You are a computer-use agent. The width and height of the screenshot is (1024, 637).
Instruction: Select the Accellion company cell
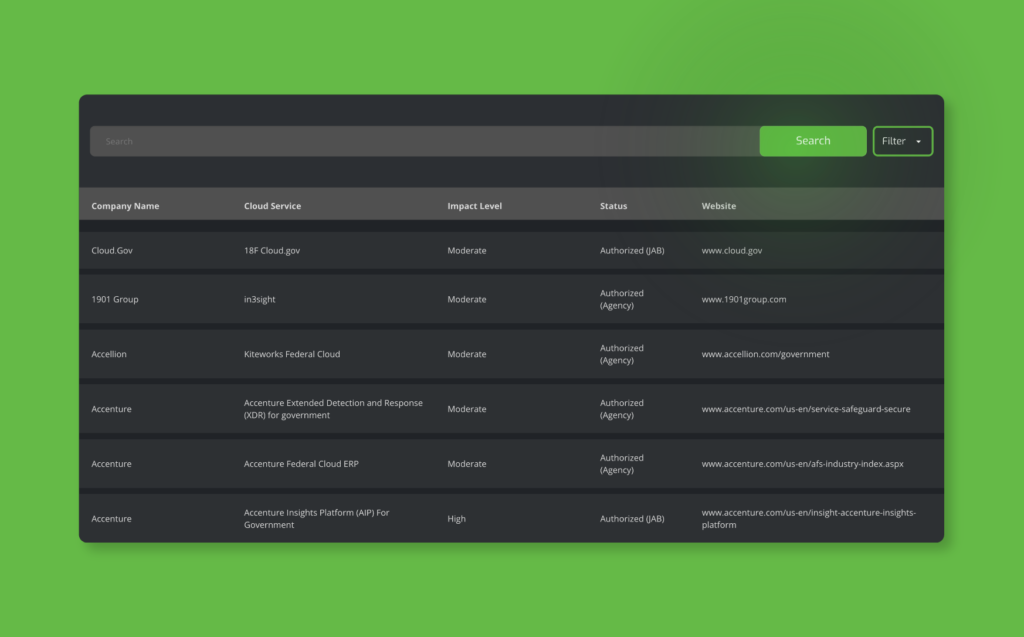[109, 354]
